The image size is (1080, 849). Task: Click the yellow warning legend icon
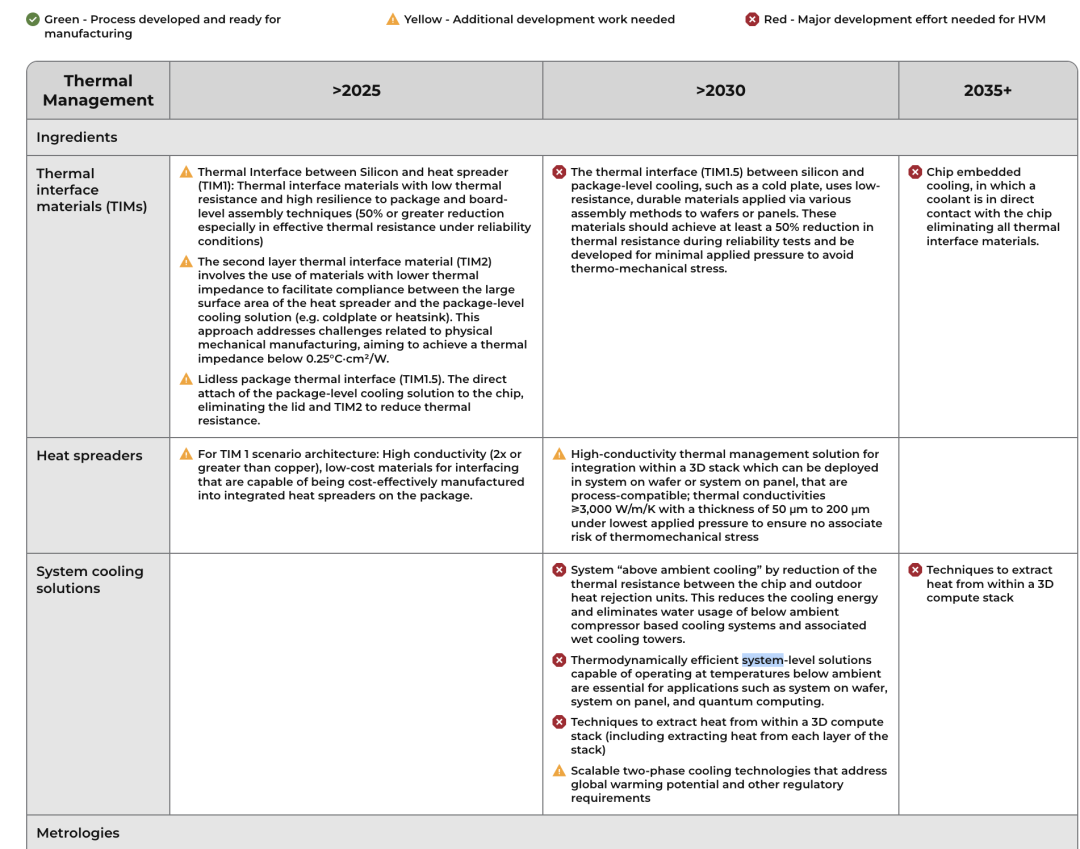pos(393,20)
